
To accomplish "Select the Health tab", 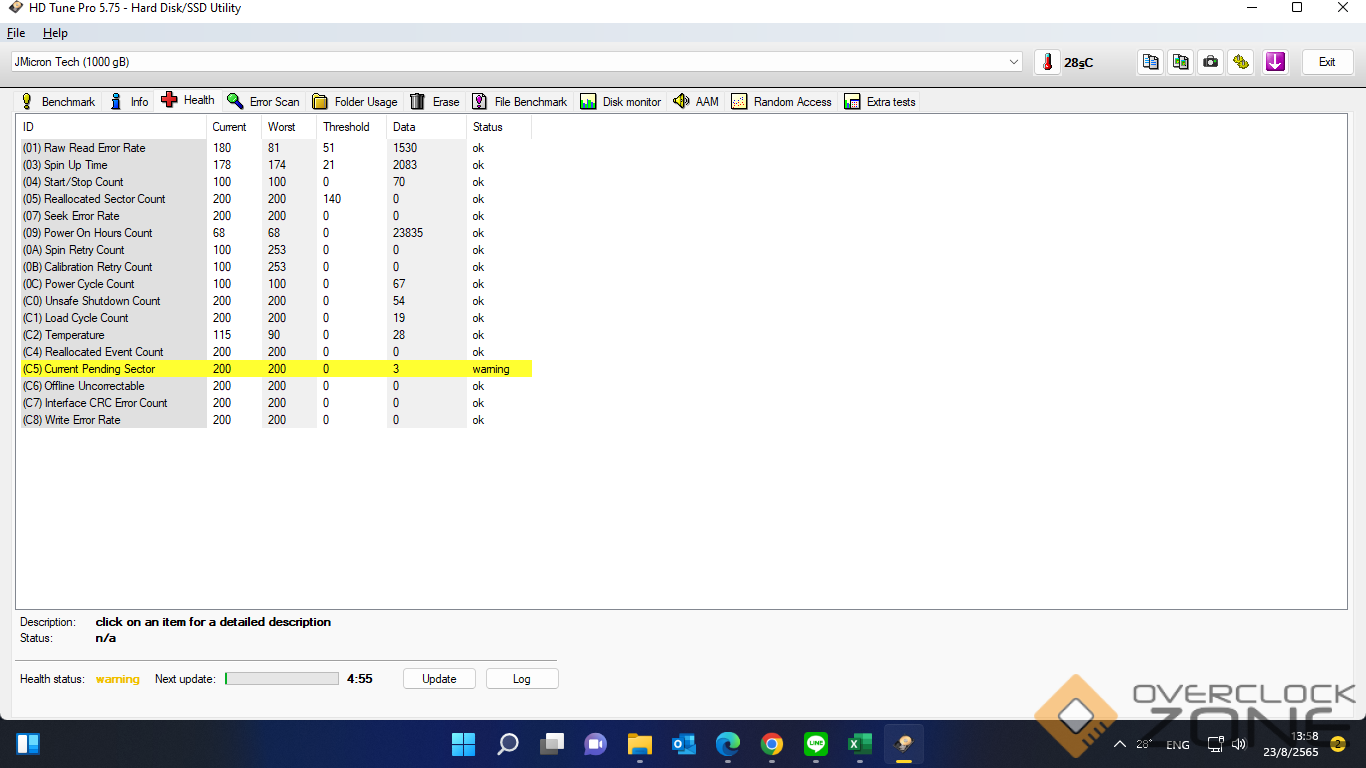I will coord(188,100).
